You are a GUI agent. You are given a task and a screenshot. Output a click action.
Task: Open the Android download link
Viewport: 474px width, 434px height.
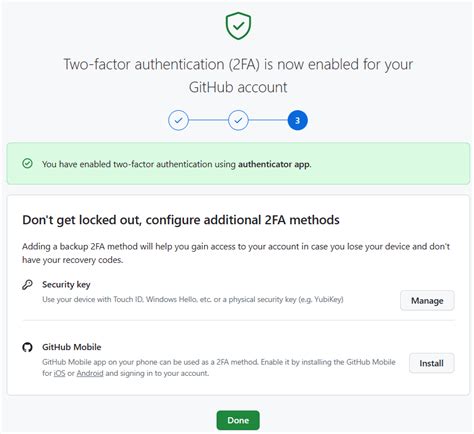pyautogui.click(x=90, y=373)
